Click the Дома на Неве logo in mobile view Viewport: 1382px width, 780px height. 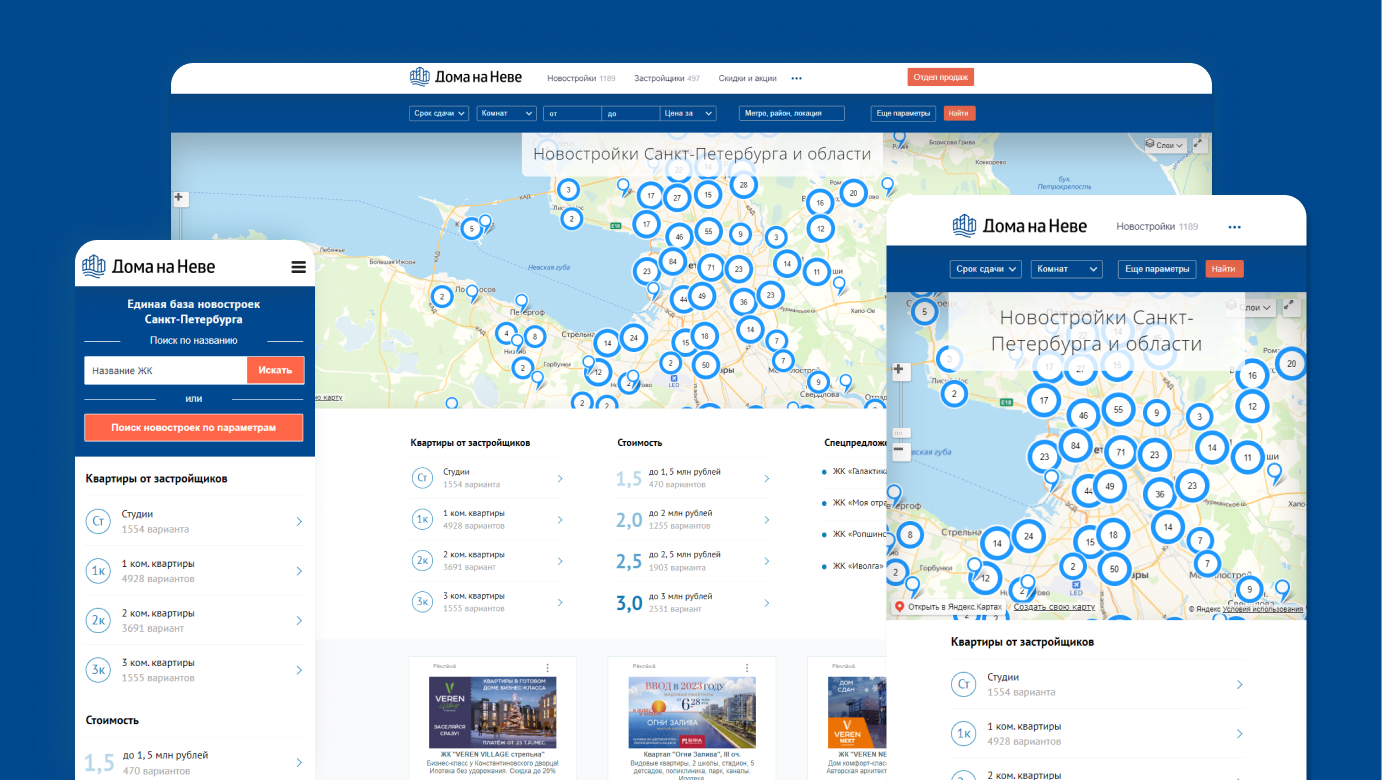click(148, 266)
